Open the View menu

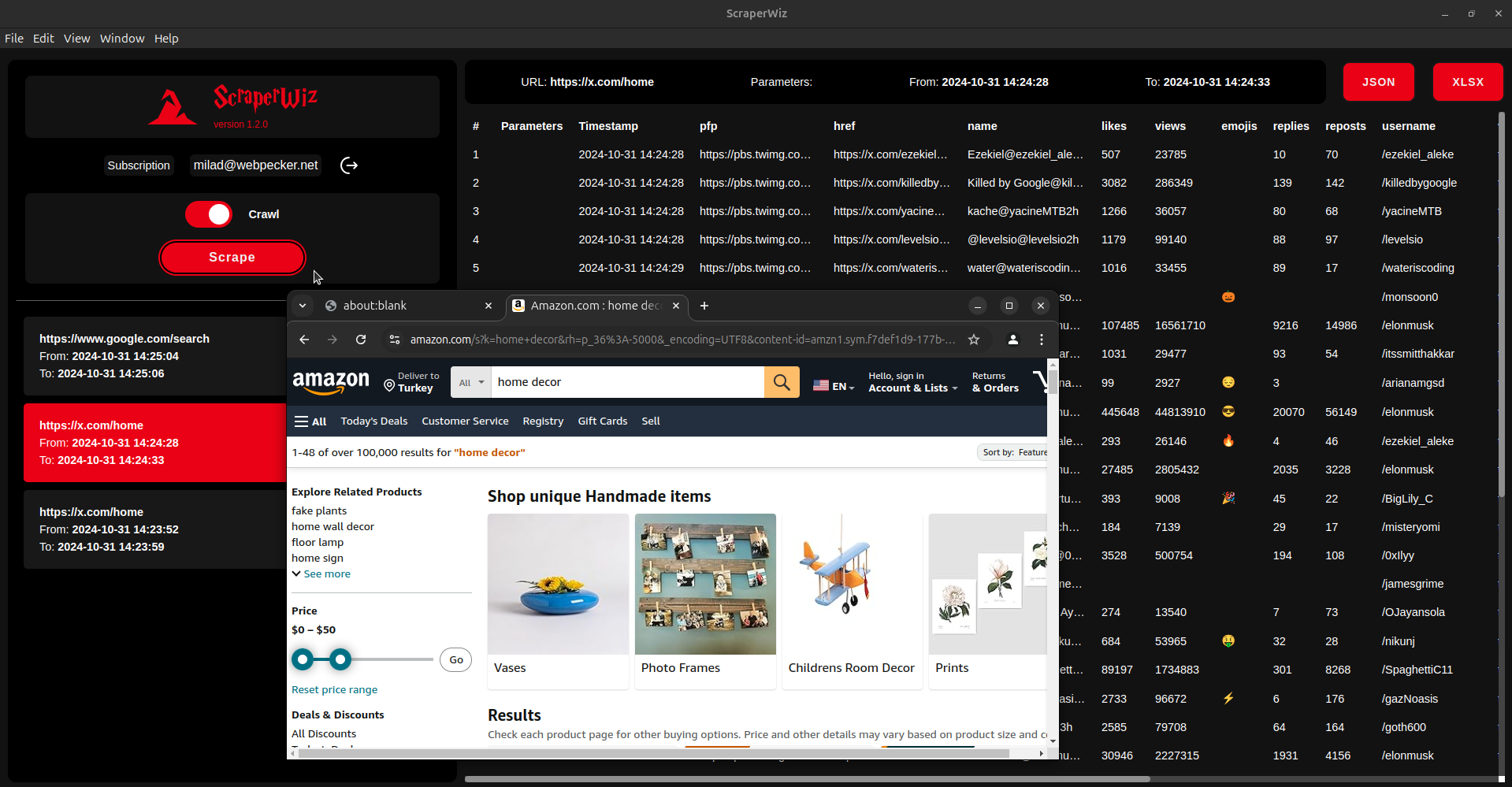[x=76, y=39]
